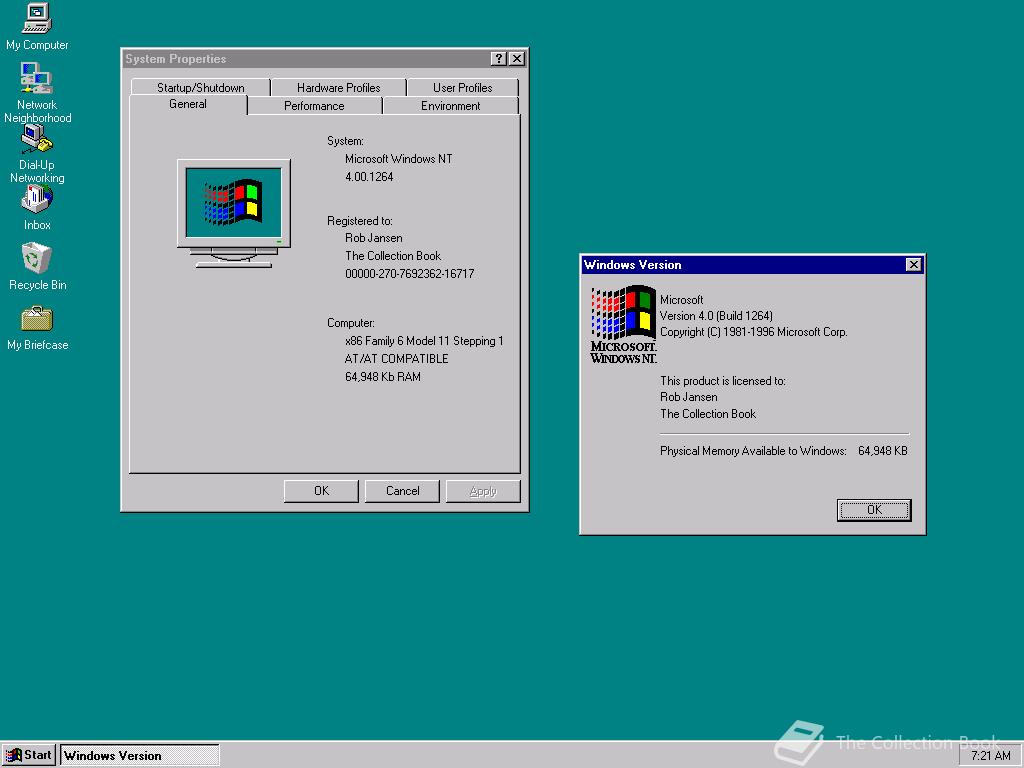Cancel the System Properties dialog
The image size is (1024, 768).
click(402, 491)
